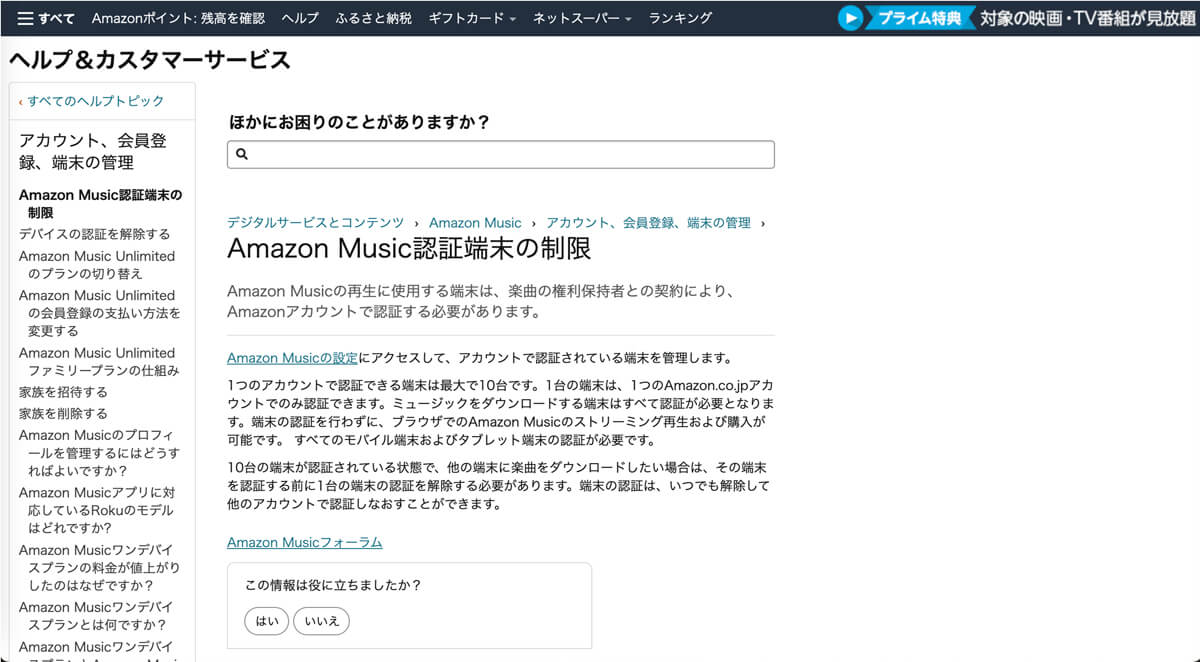Image resolution: width=1200 pixels, height=662 pixels.
Task: Open 家族を招待する in the sidebar
Action: [63, 392]
